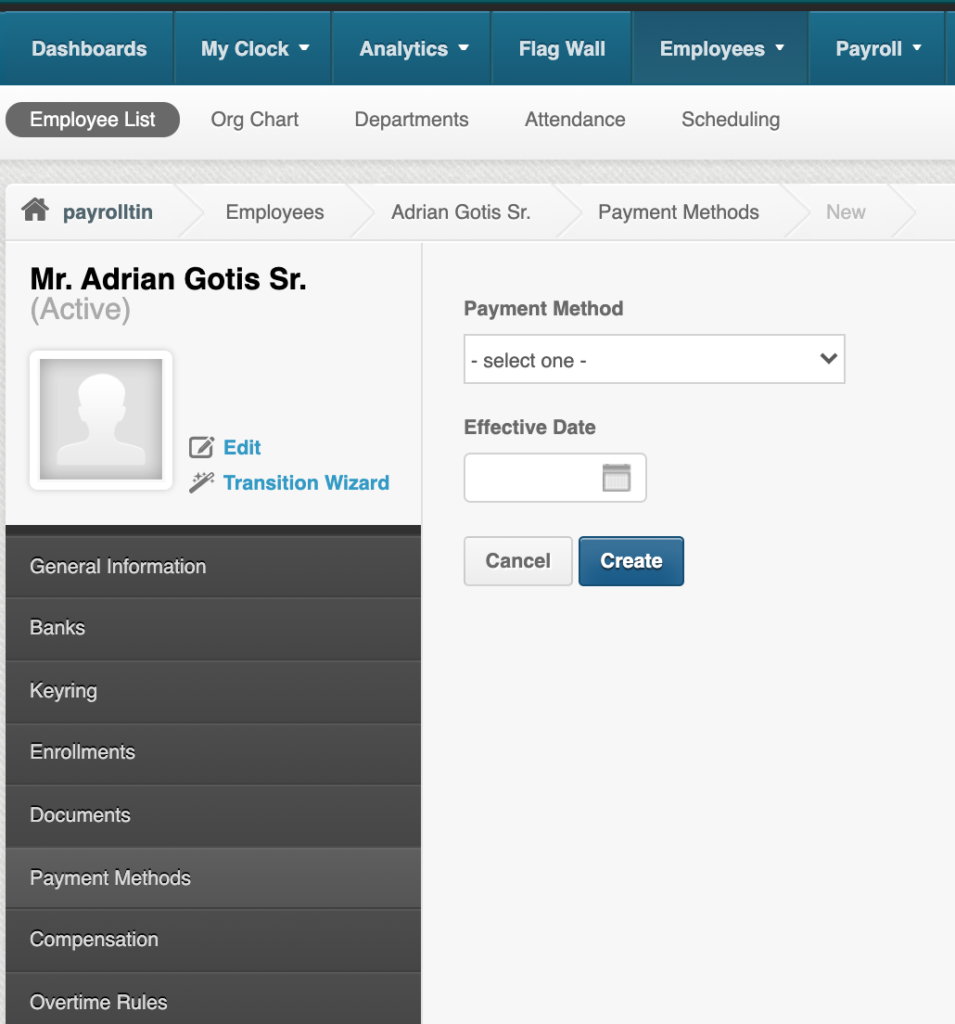Cancel the new payment method form

coord(517,561)
